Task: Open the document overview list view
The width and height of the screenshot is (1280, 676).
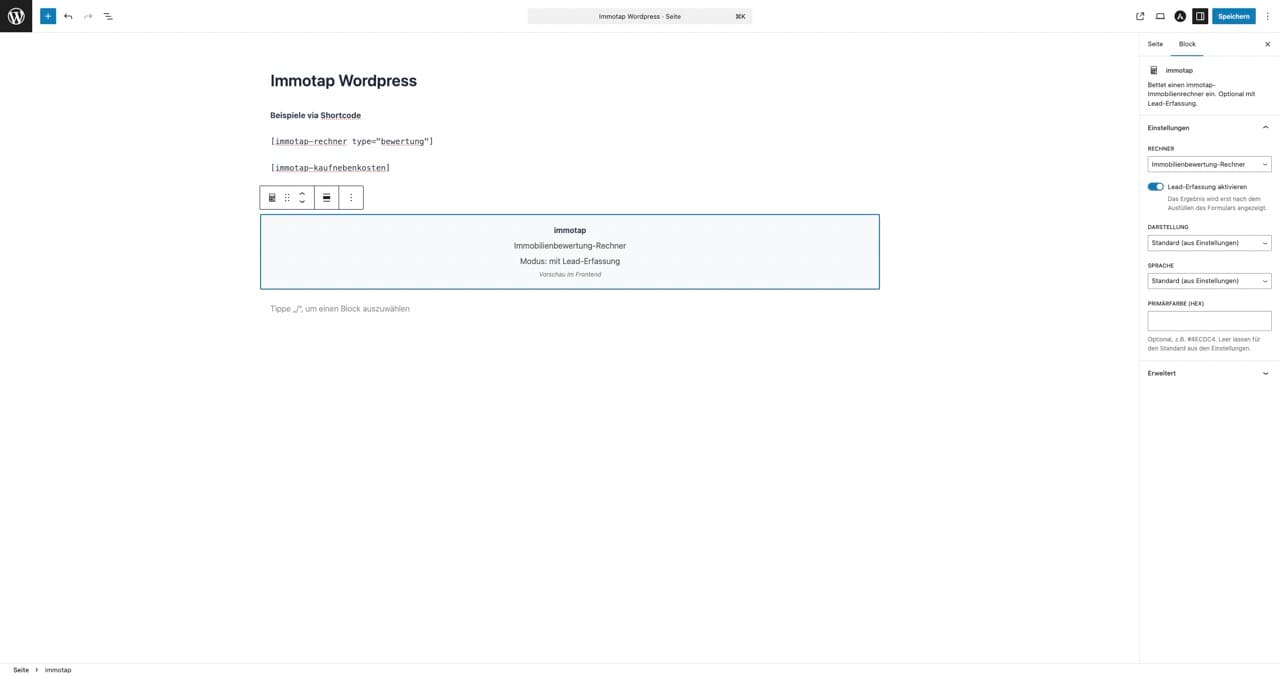Action: (108, 16)
